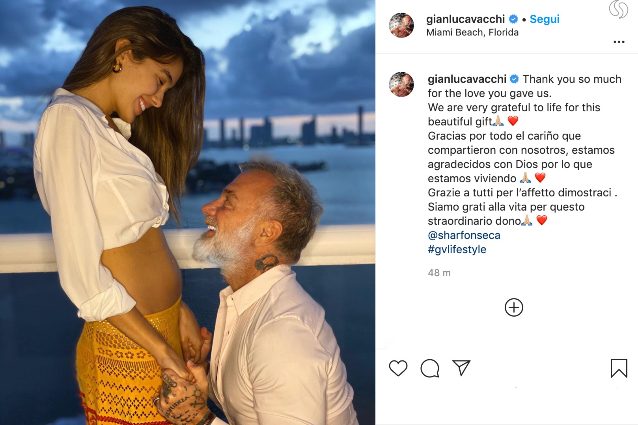Click the caption profile avatar
The width and height of the screenshot is (638, 425).
402,85
